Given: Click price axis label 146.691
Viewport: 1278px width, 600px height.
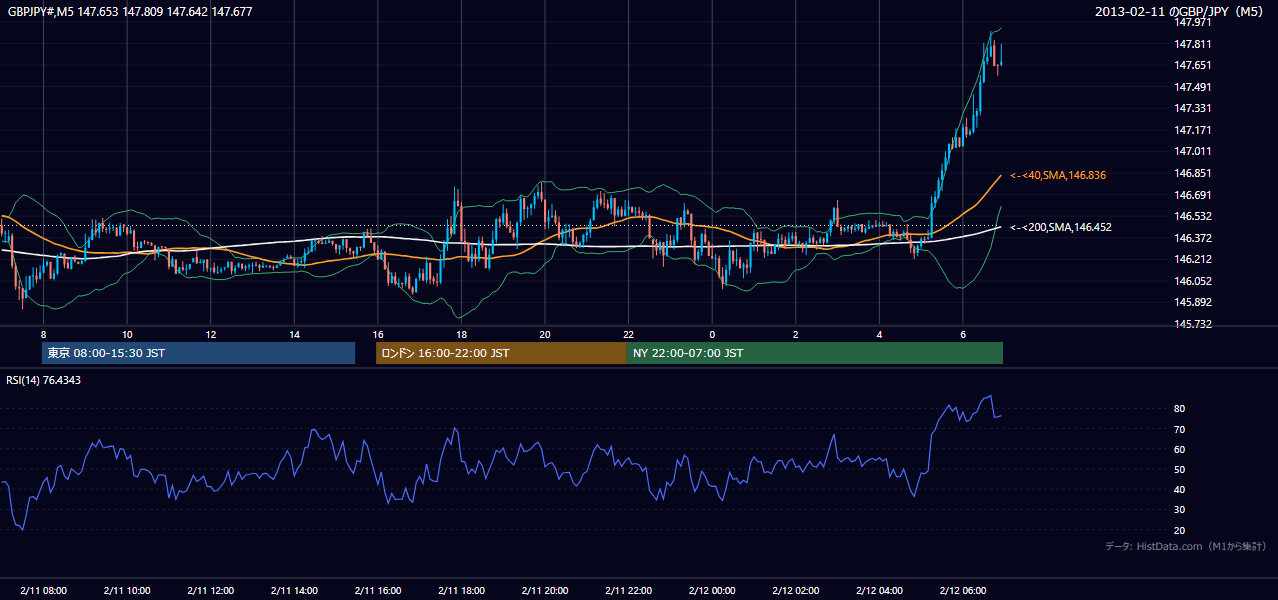Looking at the screenshot, I should point(1192,195).
